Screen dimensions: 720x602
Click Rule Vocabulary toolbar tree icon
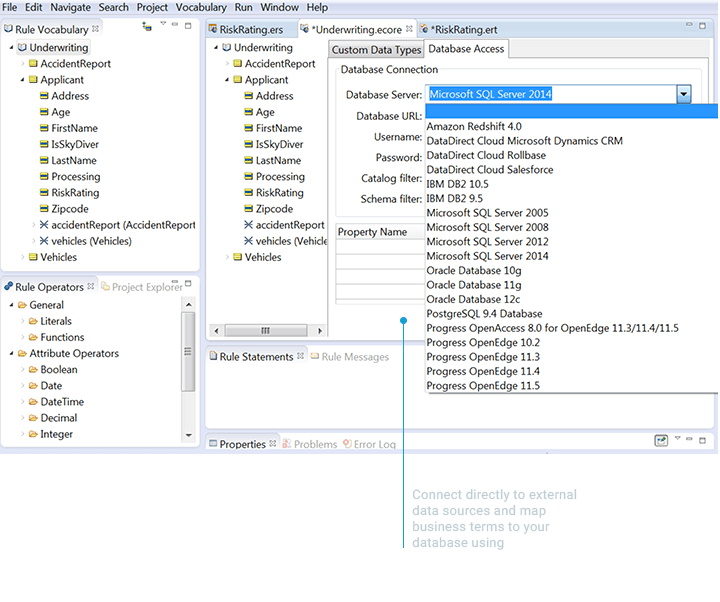147,27
